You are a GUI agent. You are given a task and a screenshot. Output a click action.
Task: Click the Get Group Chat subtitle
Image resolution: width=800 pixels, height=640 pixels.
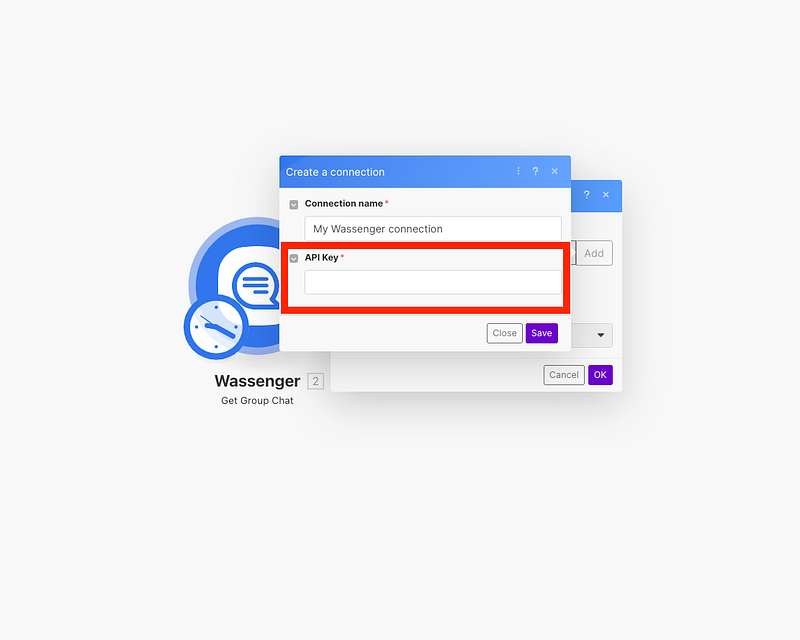pyautogui.click(x=257, y=401)
